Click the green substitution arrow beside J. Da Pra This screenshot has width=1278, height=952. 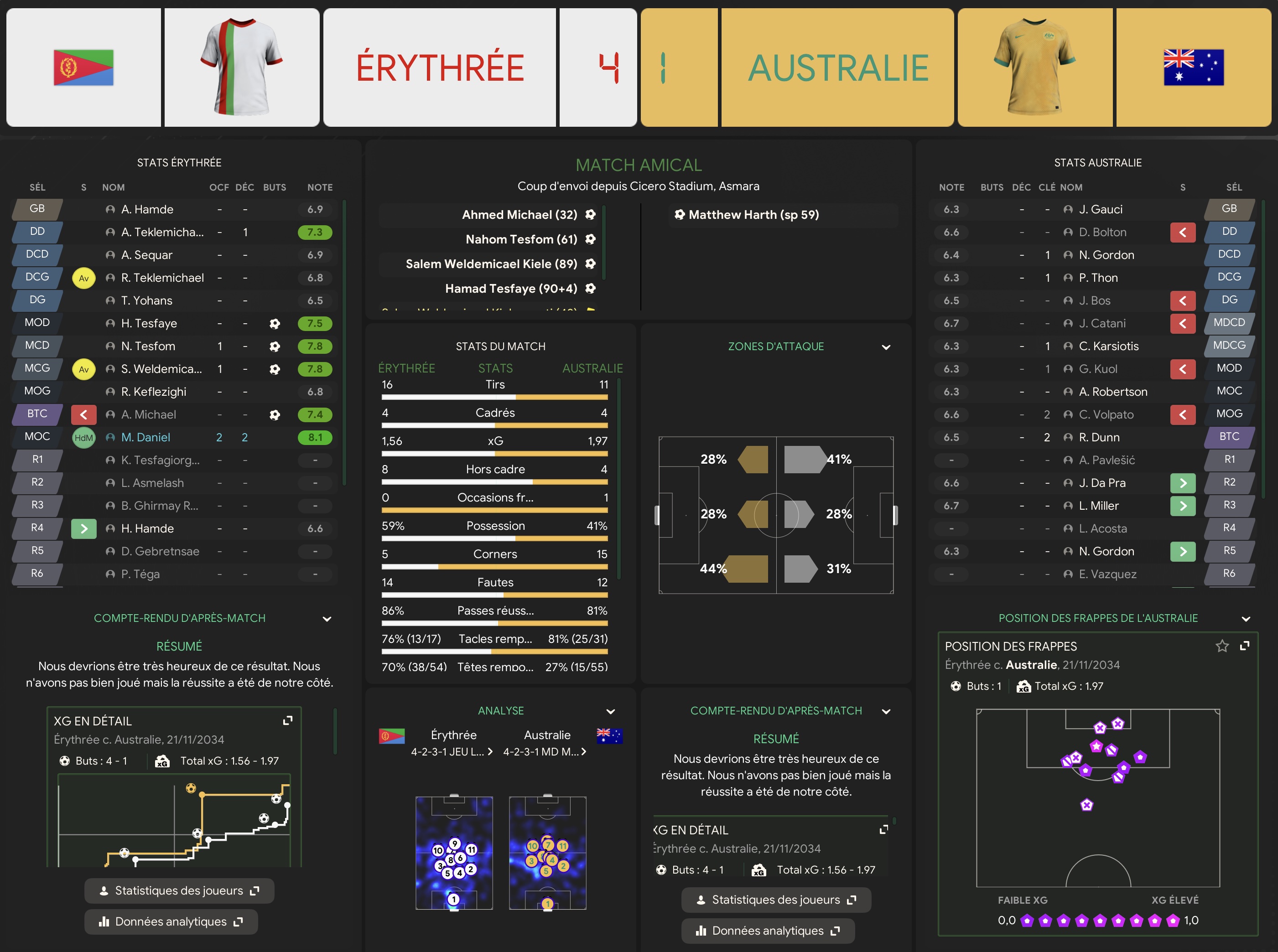tap(1183, 483)
